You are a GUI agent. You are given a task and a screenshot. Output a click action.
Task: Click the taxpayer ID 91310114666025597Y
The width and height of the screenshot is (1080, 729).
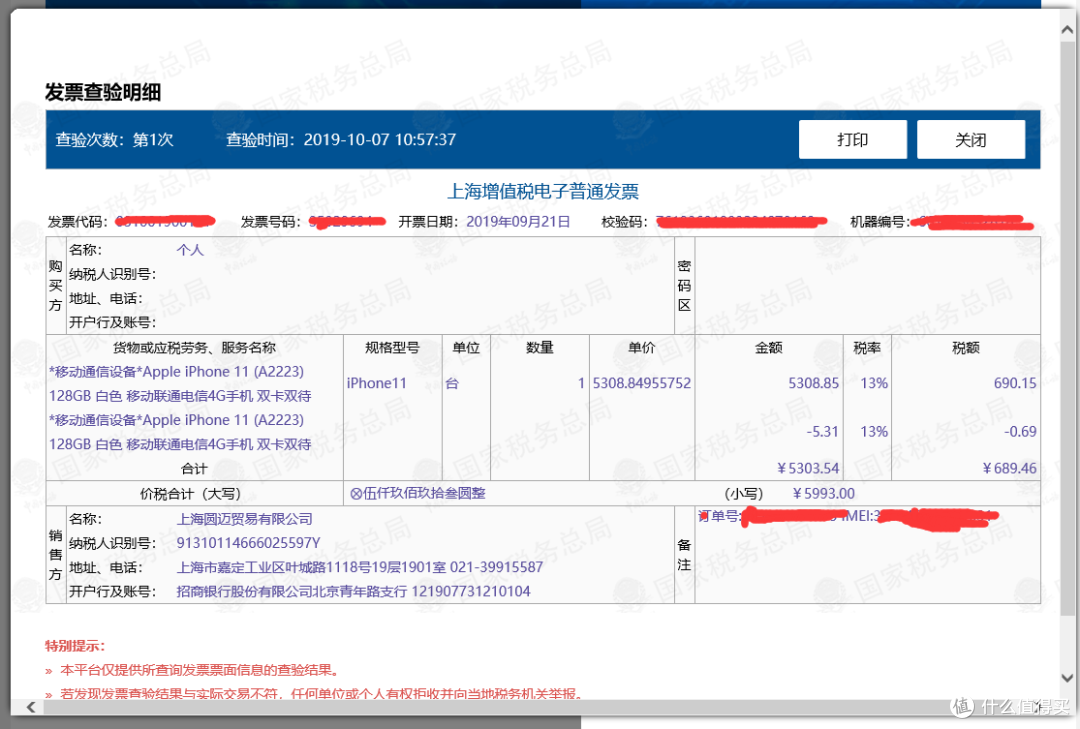pyautogui.click(x=249, y=543)
